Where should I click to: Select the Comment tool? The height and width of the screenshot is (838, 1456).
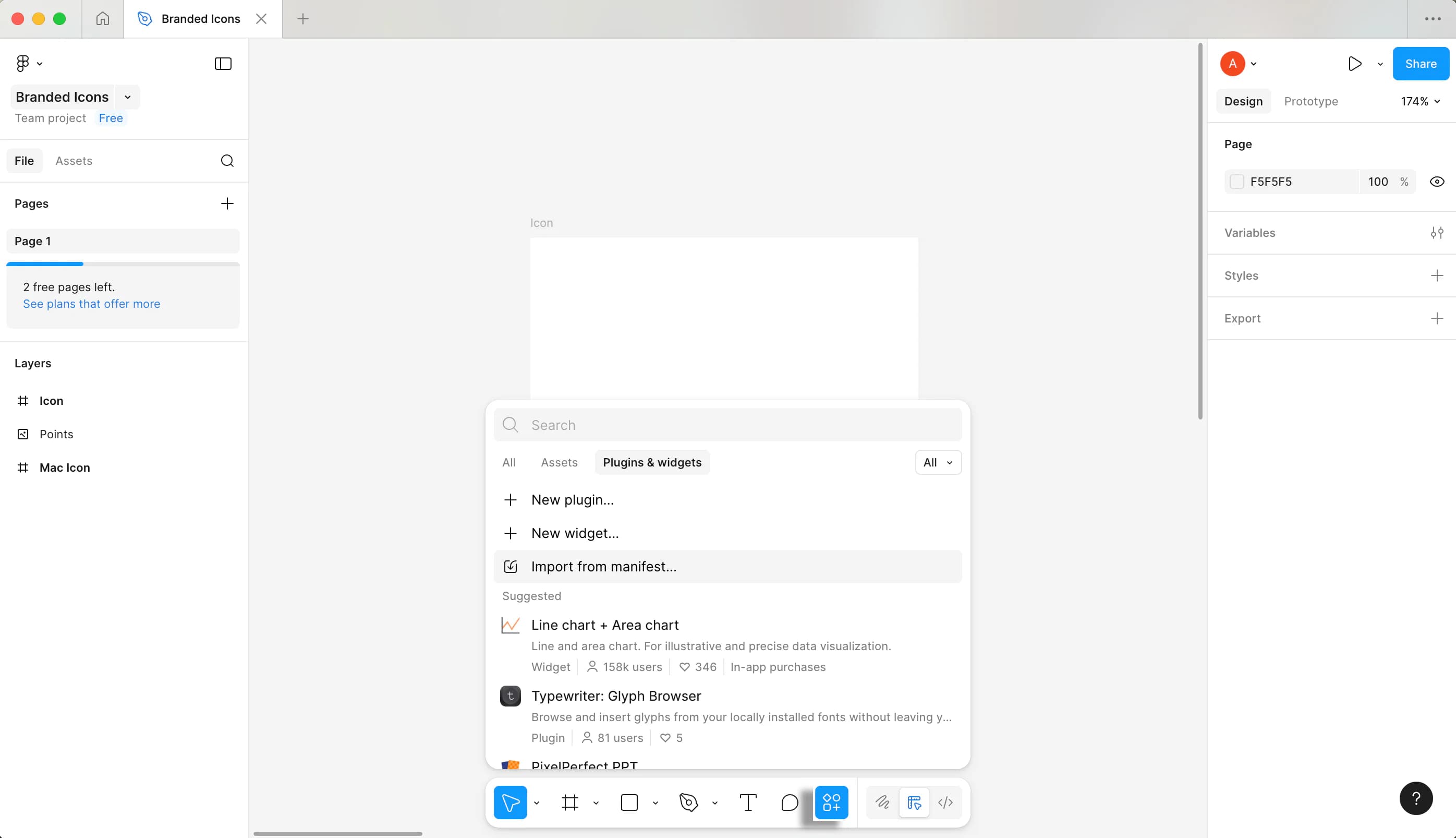tap(790, 803)
